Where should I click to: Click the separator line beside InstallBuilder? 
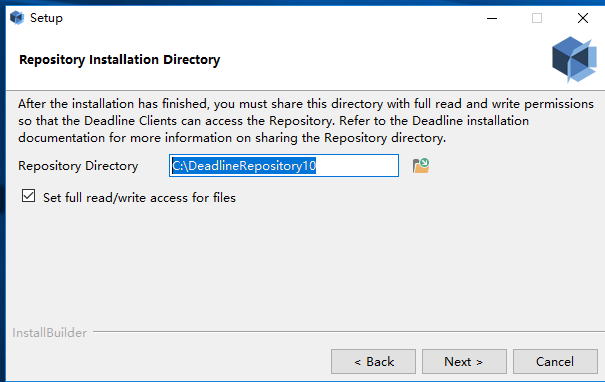[x=348, y=331]
